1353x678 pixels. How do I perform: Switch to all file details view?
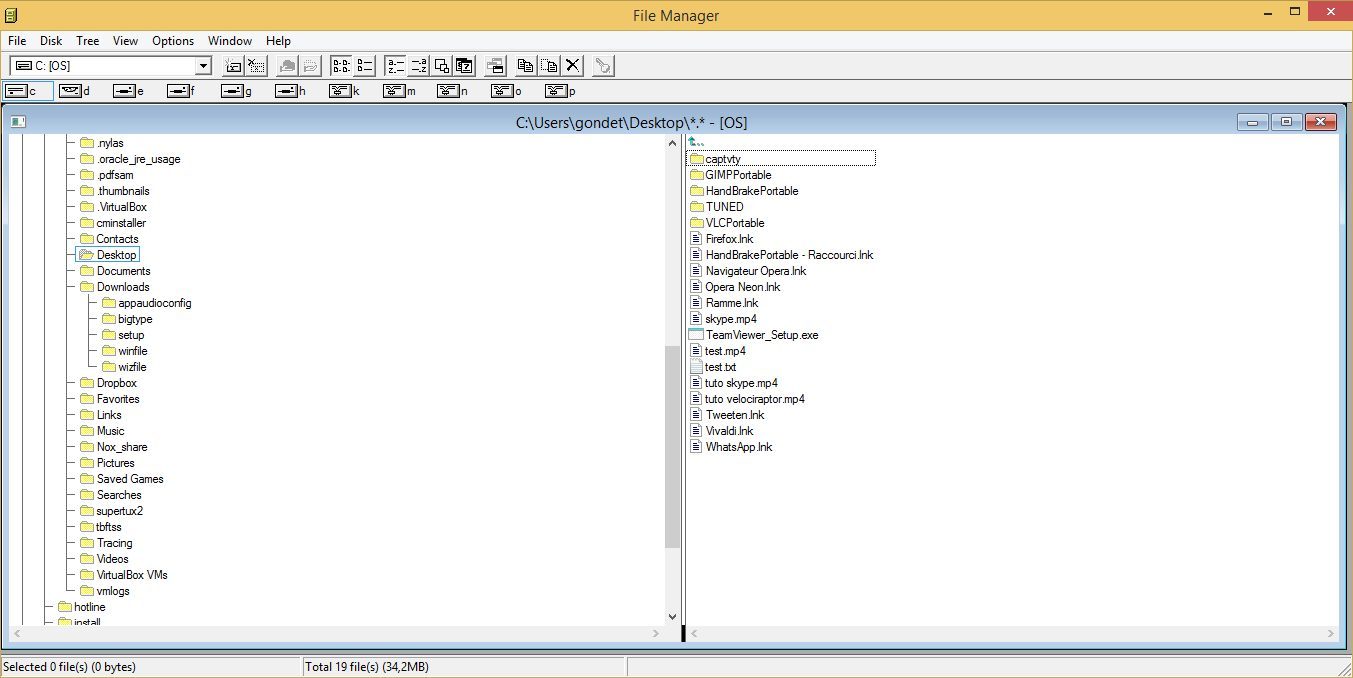(365, 66)
